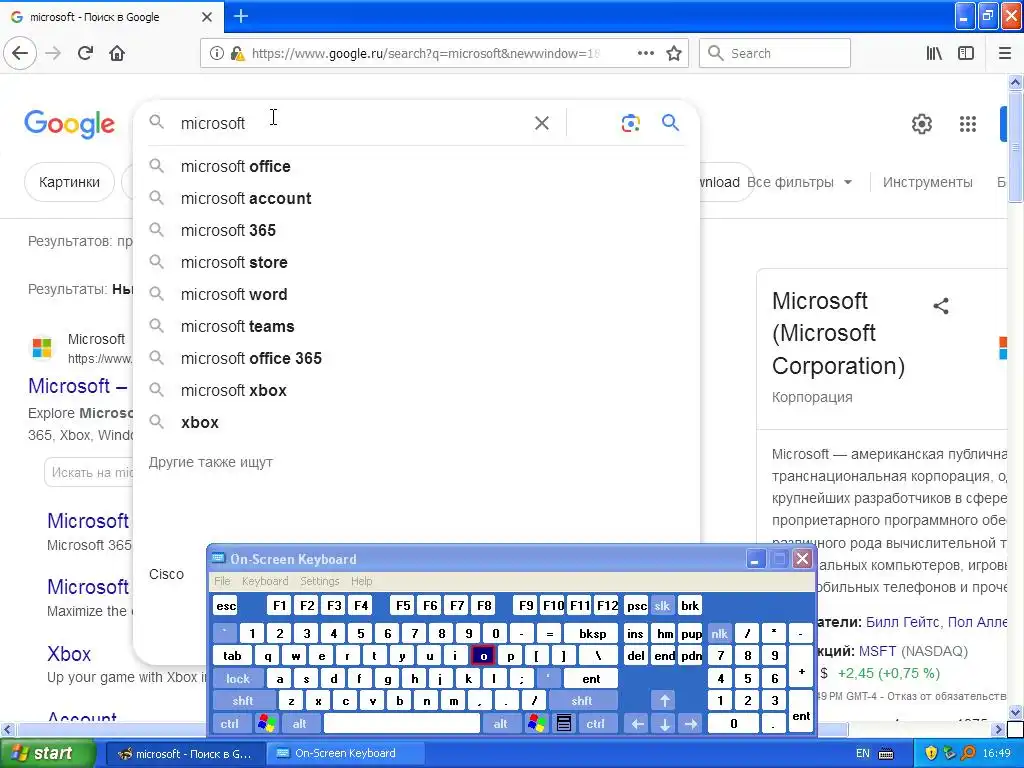Open the Windows start menu

[47, 753]
